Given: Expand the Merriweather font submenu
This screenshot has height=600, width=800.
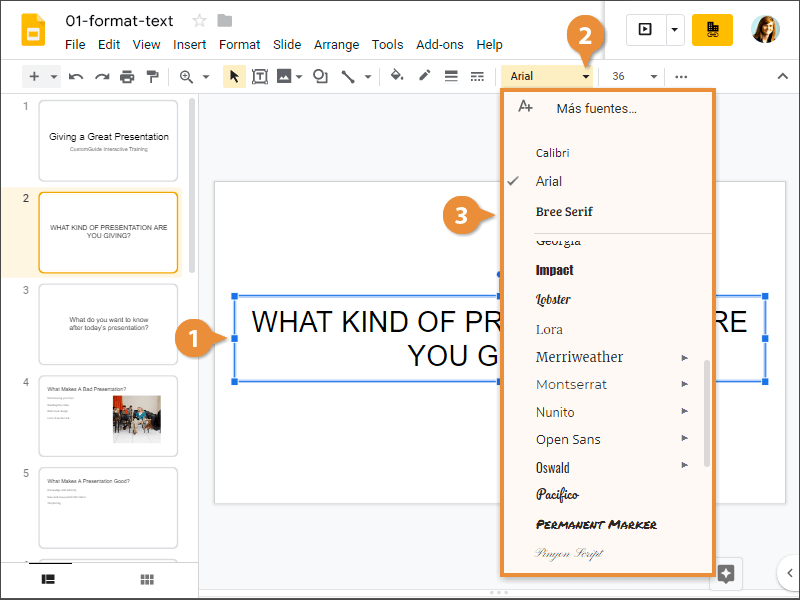Looking at the screenshot, I should (x=685, y=356).
